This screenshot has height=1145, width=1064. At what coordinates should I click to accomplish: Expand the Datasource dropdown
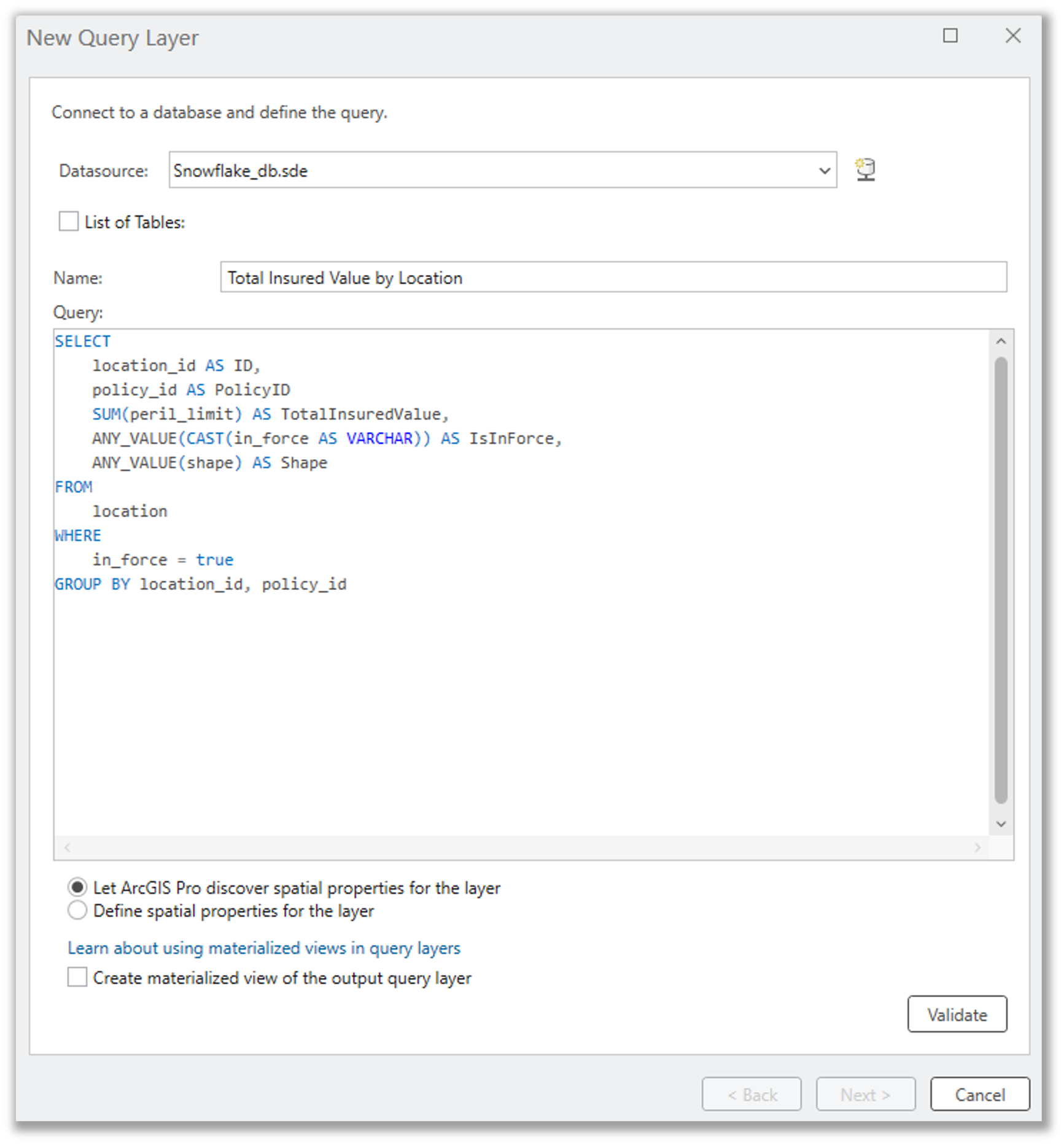(x=825, y=170)
